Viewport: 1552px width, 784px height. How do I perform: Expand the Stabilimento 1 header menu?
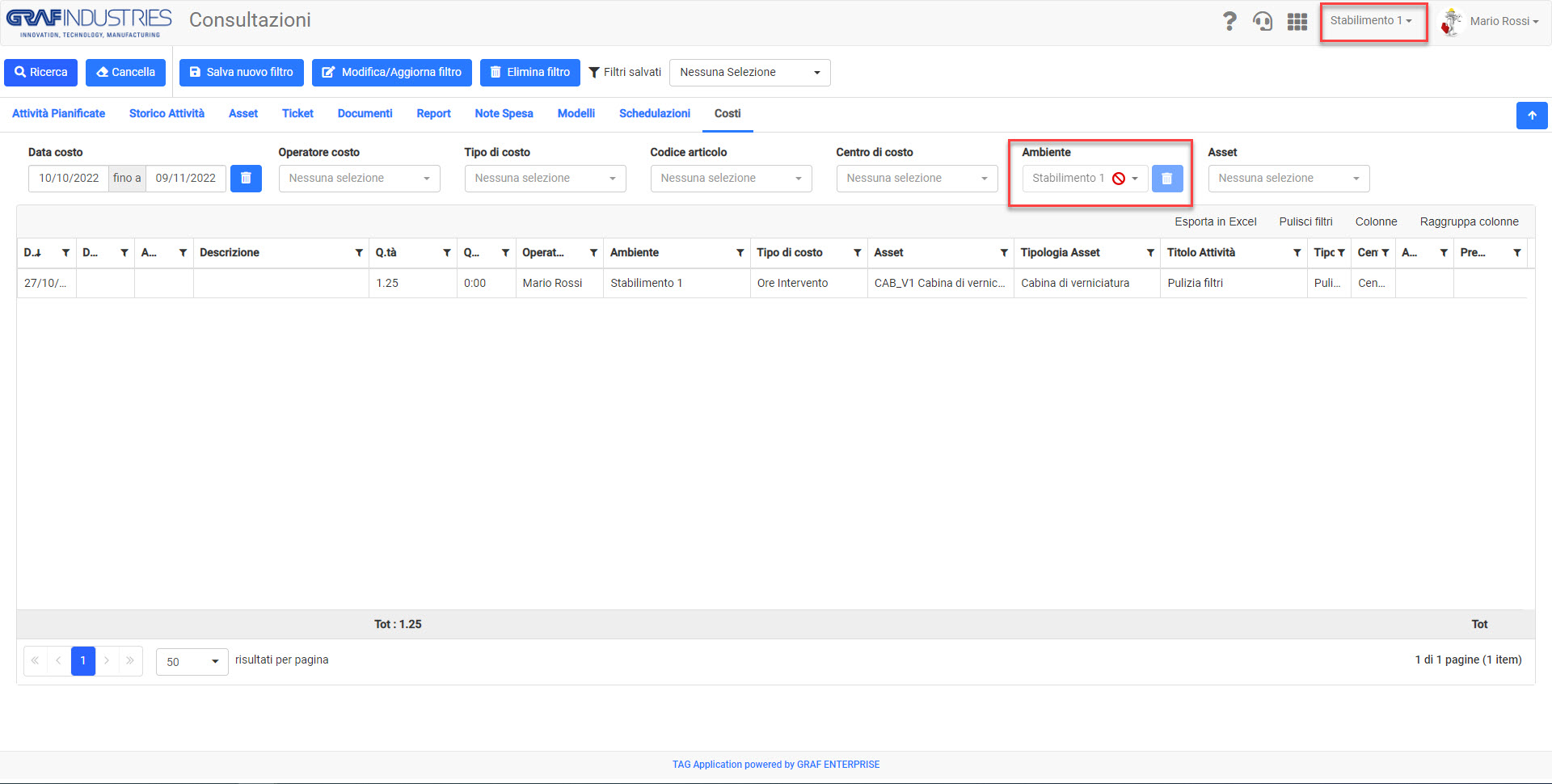pyautogui.click(x=1372, y=21)
